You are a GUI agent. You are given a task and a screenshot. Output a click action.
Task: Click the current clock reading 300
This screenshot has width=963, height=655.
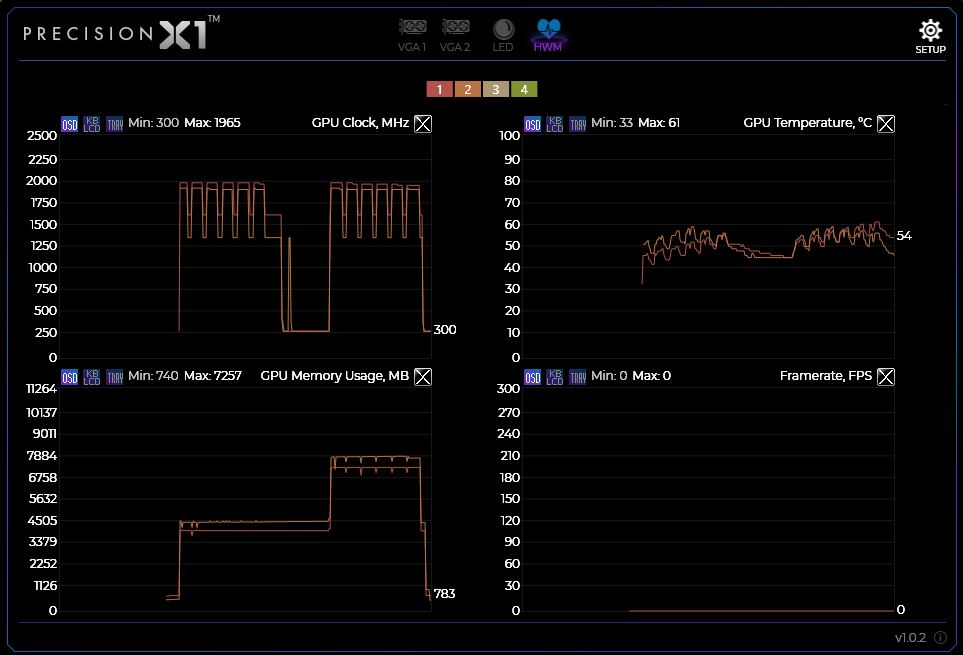click(445, 330)
